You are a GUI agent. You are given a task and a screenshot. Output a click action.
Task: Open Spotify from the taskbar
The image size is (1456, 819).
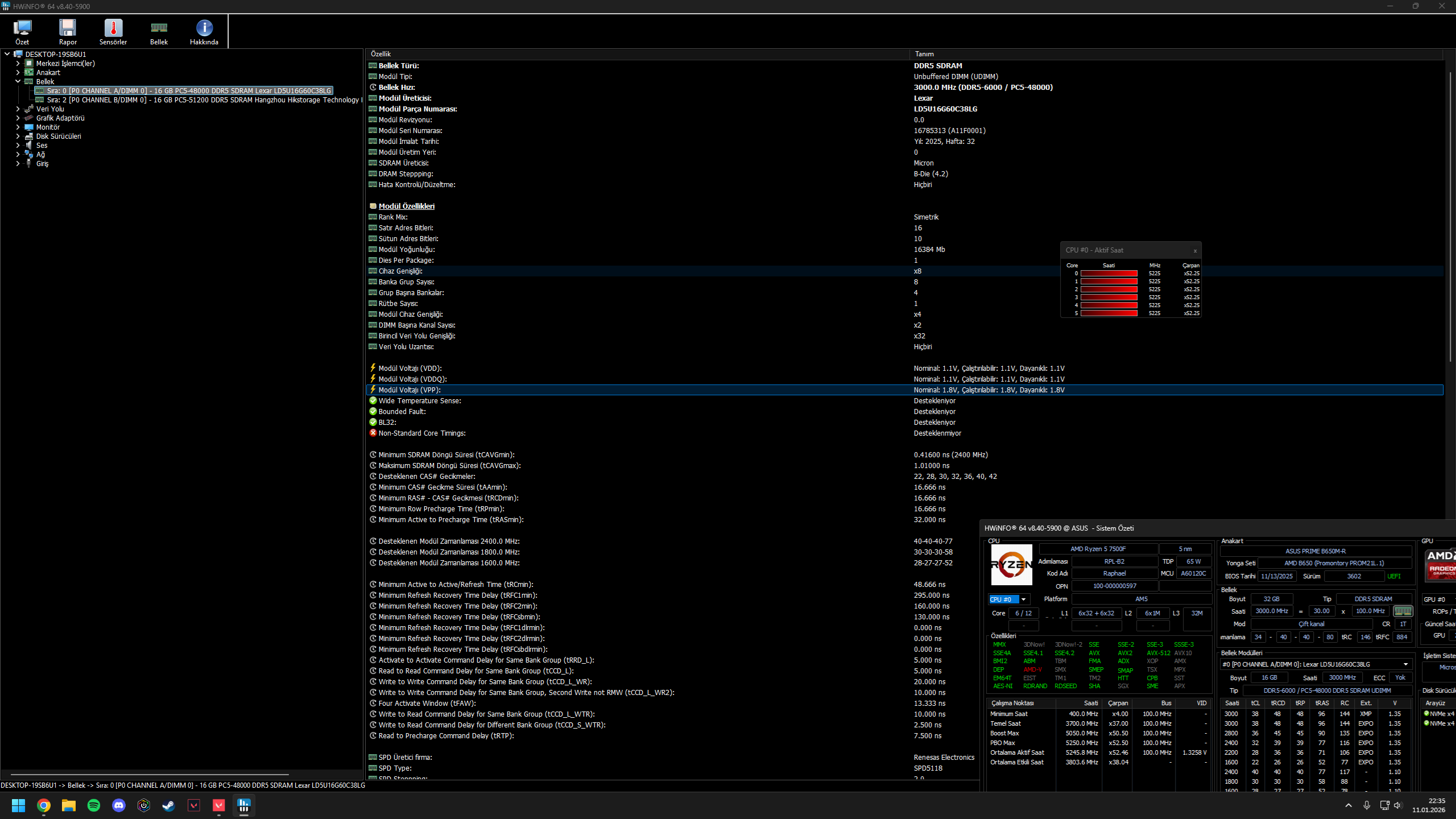tap(94, 805)
